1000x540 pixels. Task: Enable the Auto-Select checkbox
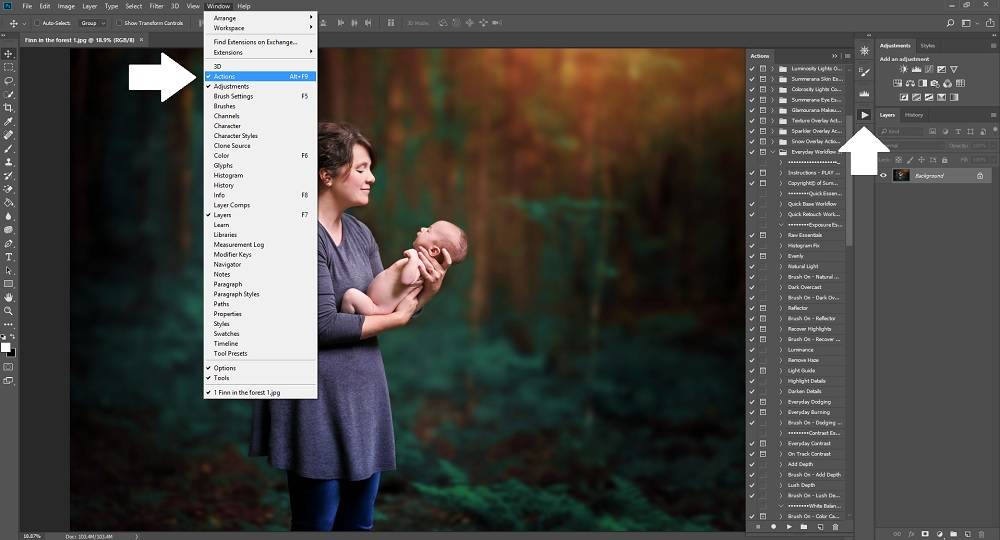coord(36,23)
